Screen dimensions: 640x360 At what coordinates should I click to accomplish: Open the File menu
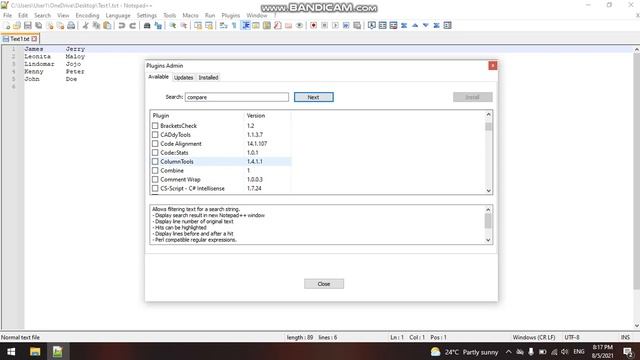coord(8,16)
